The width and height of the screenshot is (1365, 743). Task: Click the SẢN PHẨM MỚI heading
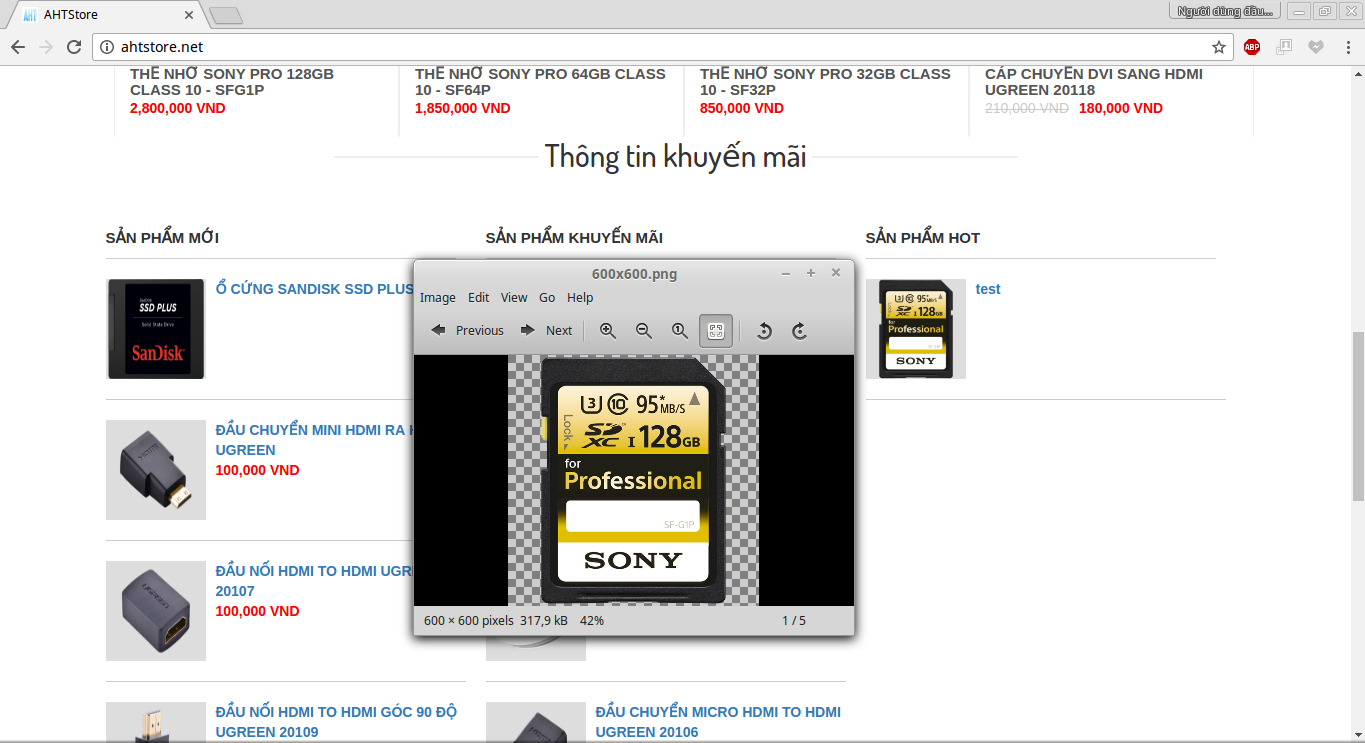pyautogui.click(x=162, y=237)
